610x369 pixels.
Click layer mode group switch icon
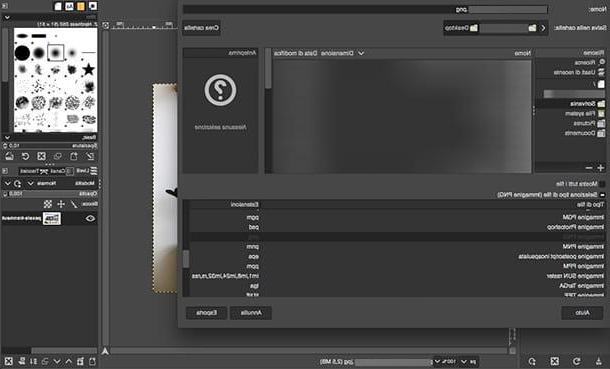click(18, 184)
